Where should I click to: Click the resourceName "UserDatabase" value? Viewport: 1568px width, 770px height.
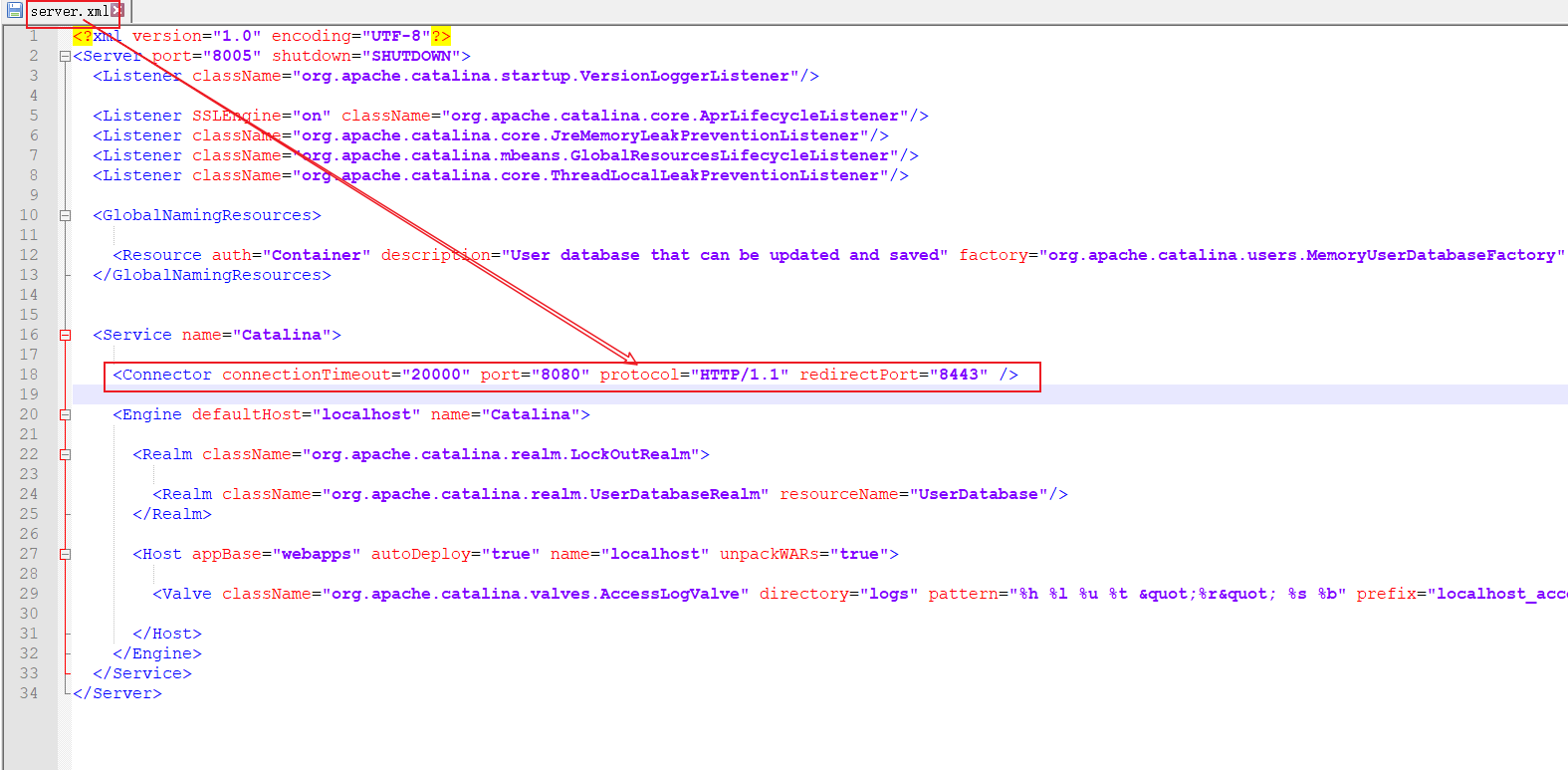pos(979,494)
